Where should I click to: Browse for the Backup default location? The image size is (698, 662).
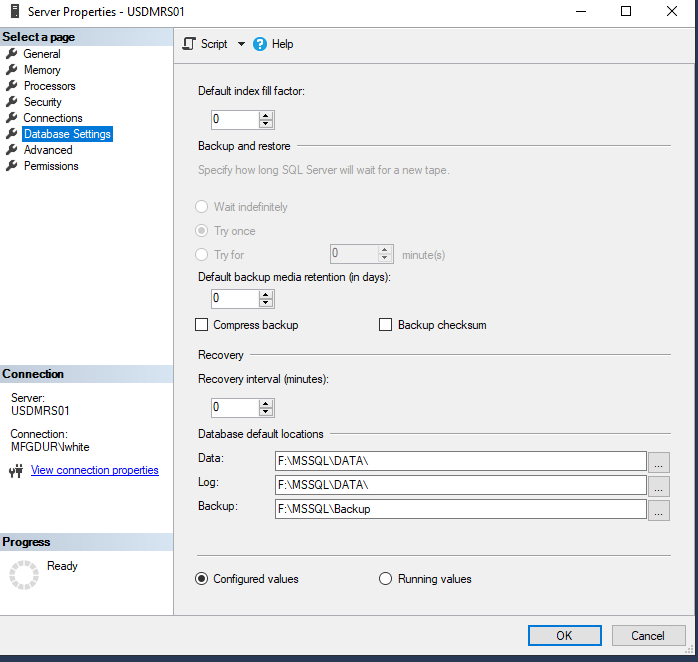[659, 510]
